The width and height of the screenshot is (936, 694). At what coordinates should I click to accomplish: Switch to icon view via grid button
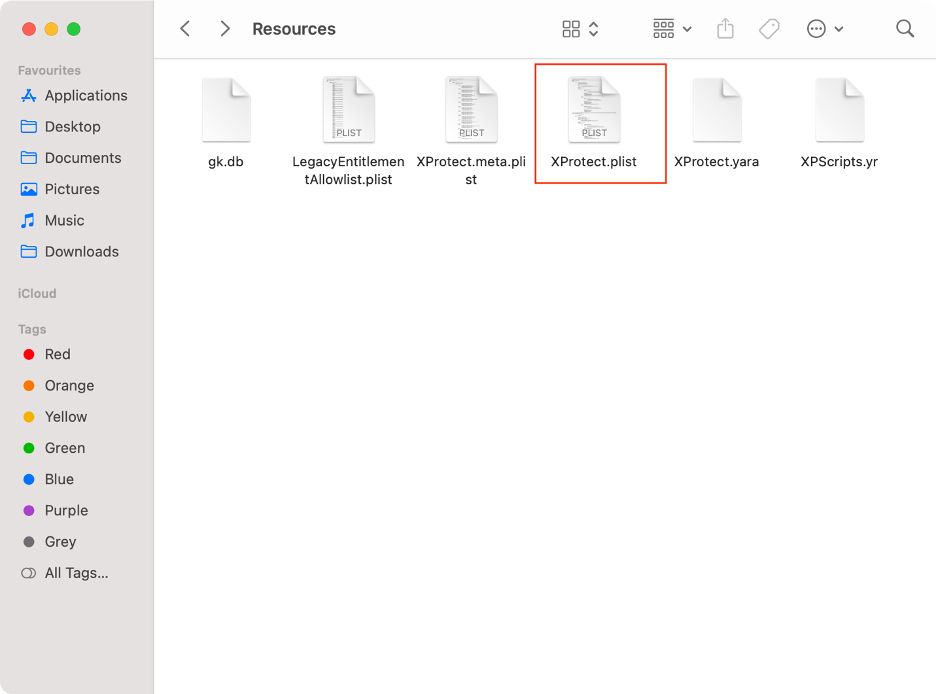click(x=571, y=29)
